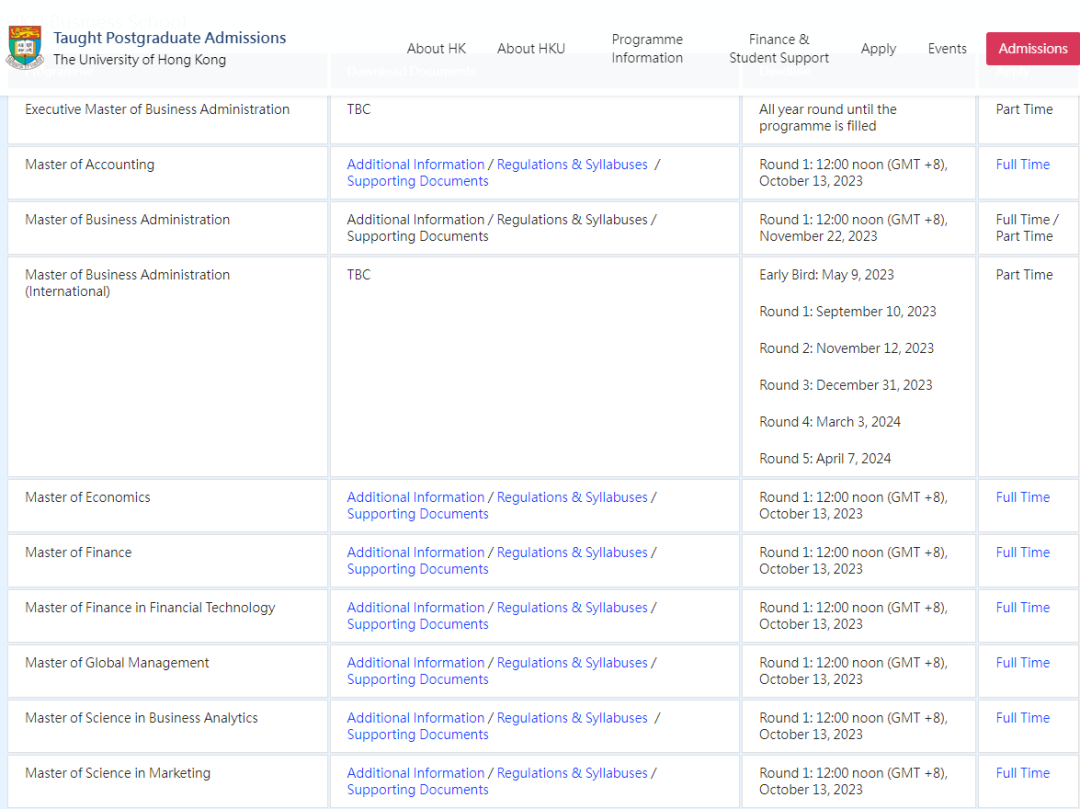Click the Master of Business Administration programme name
This screenshot has width=1080, height=809.
127,220
